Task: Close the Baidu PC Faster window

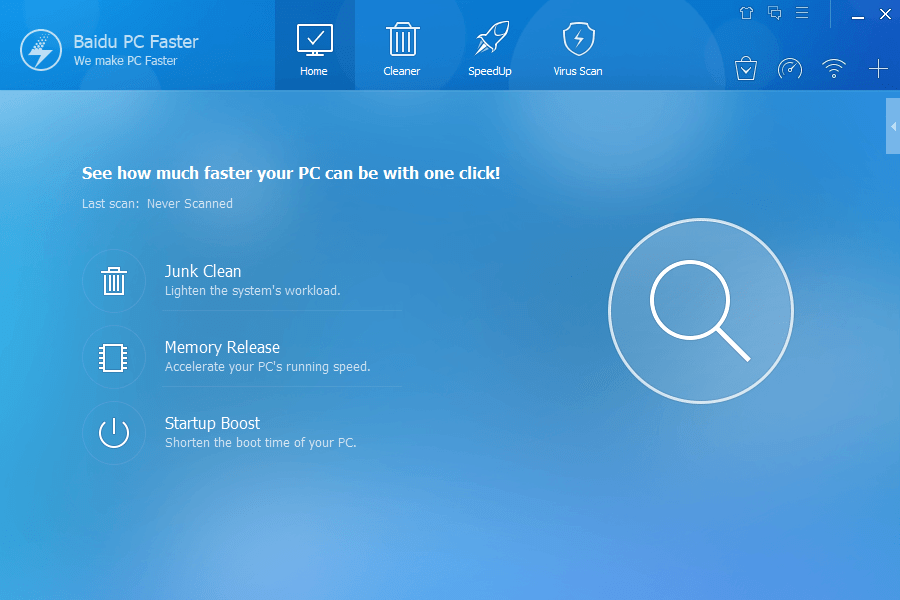Action: click(885, 14)
